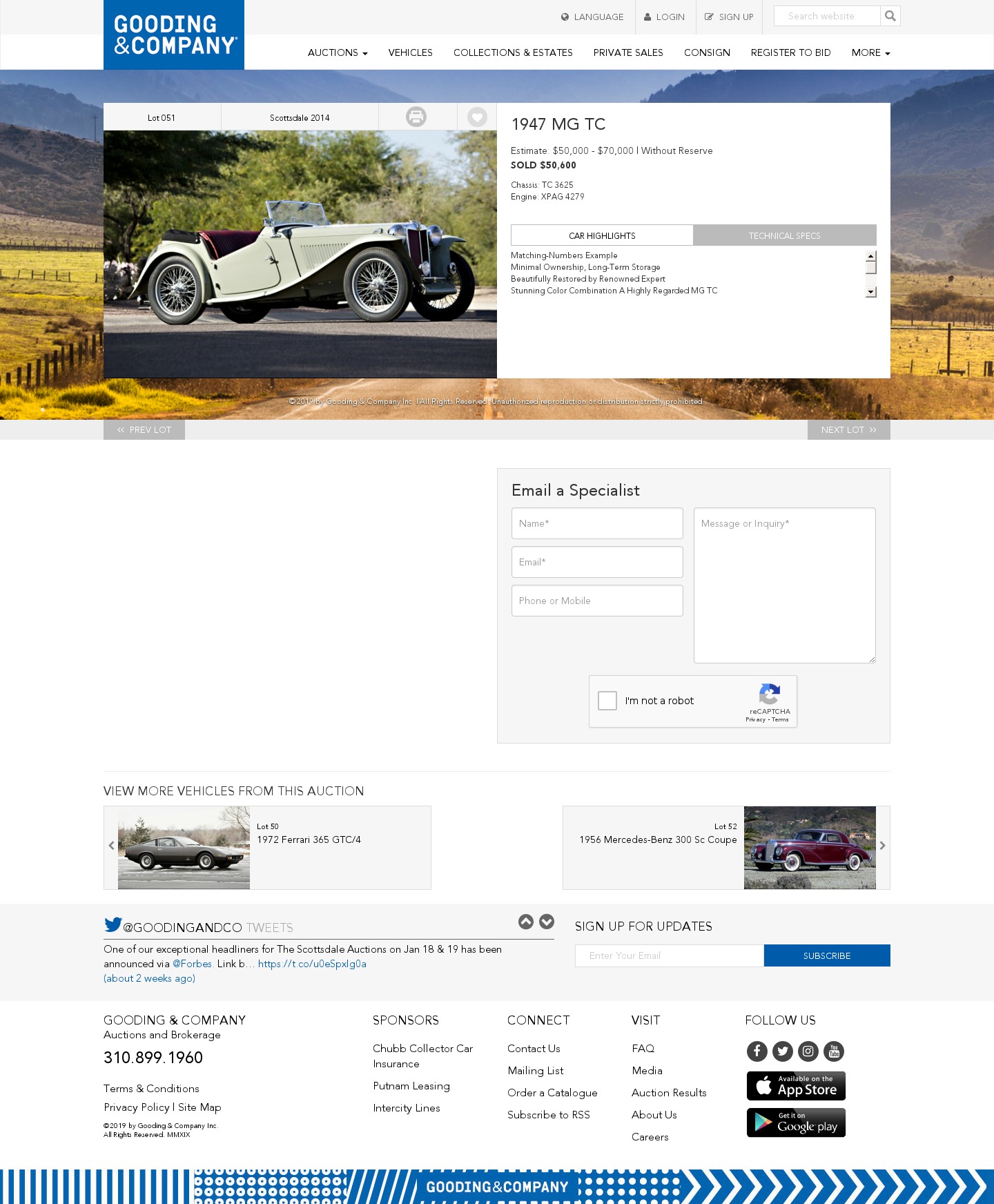Check the I'm not a robot box
Image resolution: width=994 pixels, height=1204 pixels.
coord(607,701)
